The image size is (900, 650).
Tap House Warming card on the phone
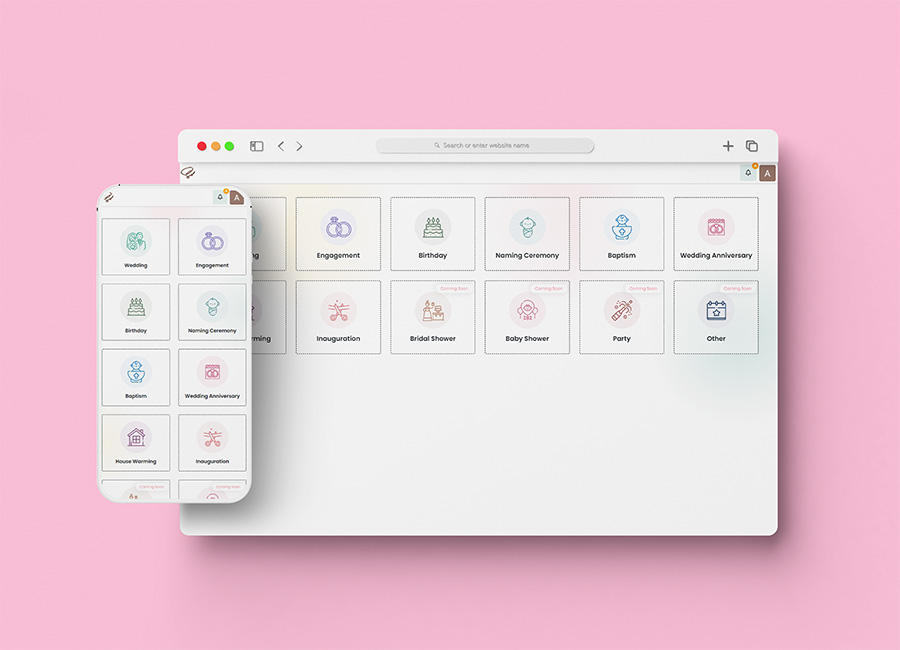coord(136,443)
